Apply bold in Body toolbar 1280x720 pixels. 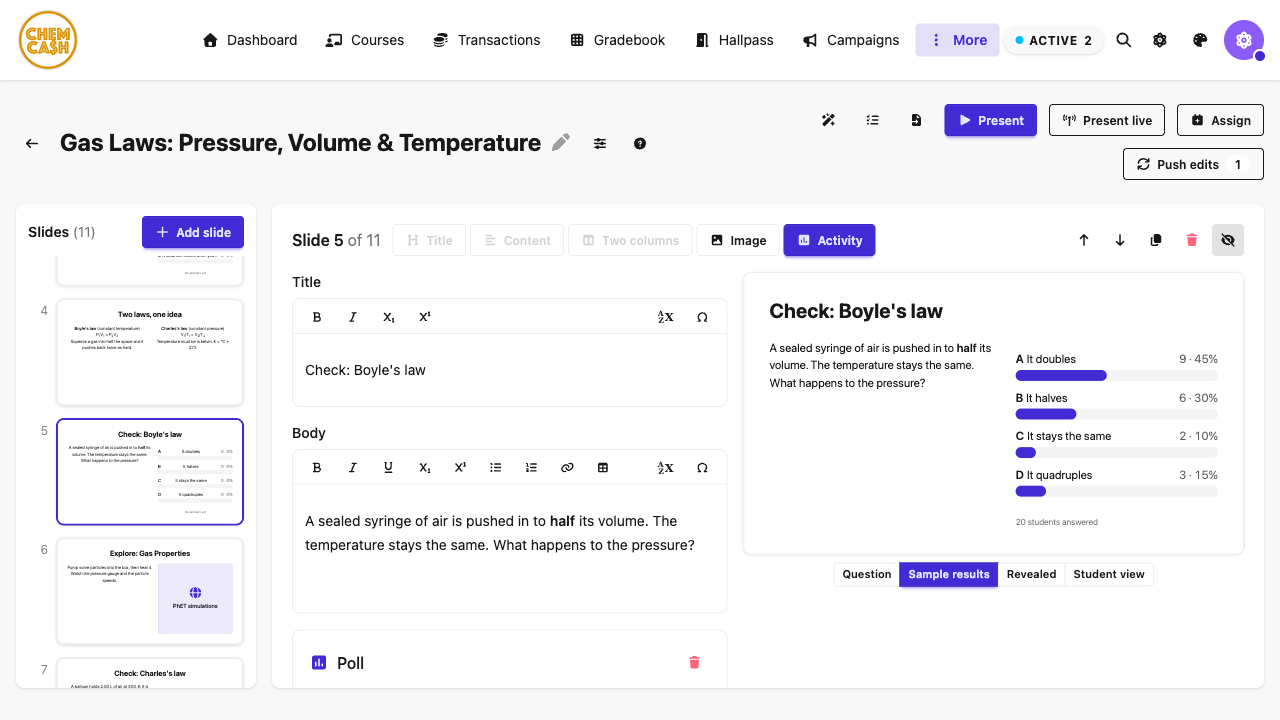coord(317,467)
